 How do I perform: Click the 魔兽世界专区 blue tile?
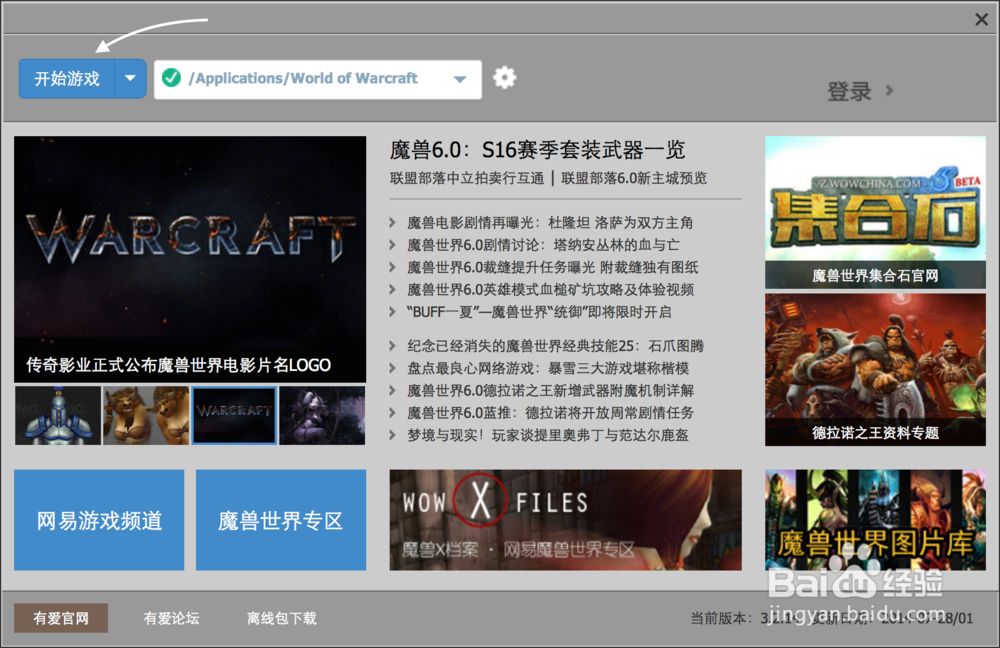pos(281,520)
